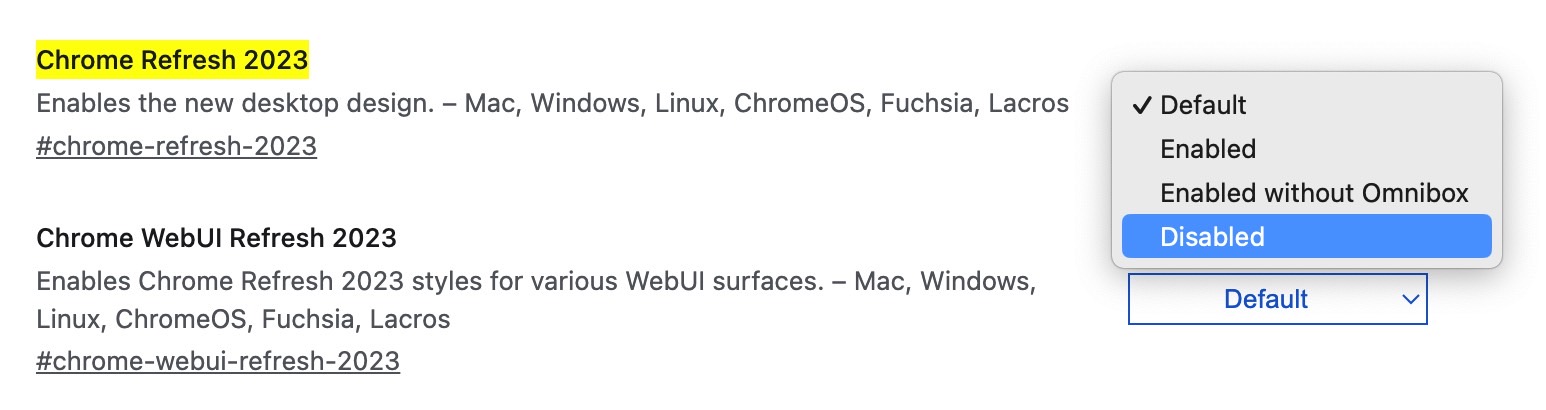Viewport: 1546px width, 410px height.
Task: Click the blue highlight bar on Disabled
Action: 1306,237
